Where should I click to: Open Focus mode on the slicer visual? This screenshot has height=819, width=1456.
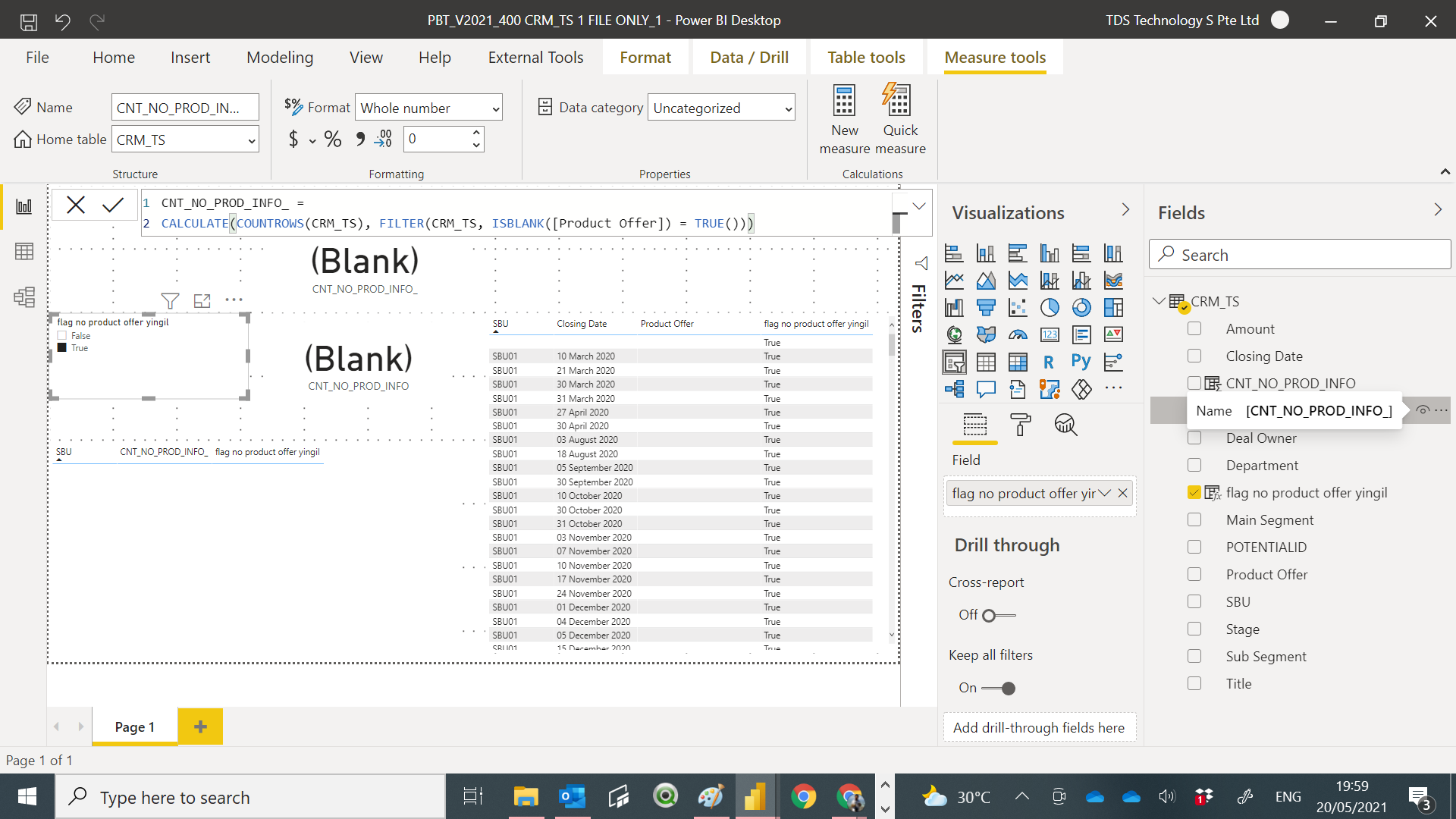pyautogui.click(x=202, y=301)
